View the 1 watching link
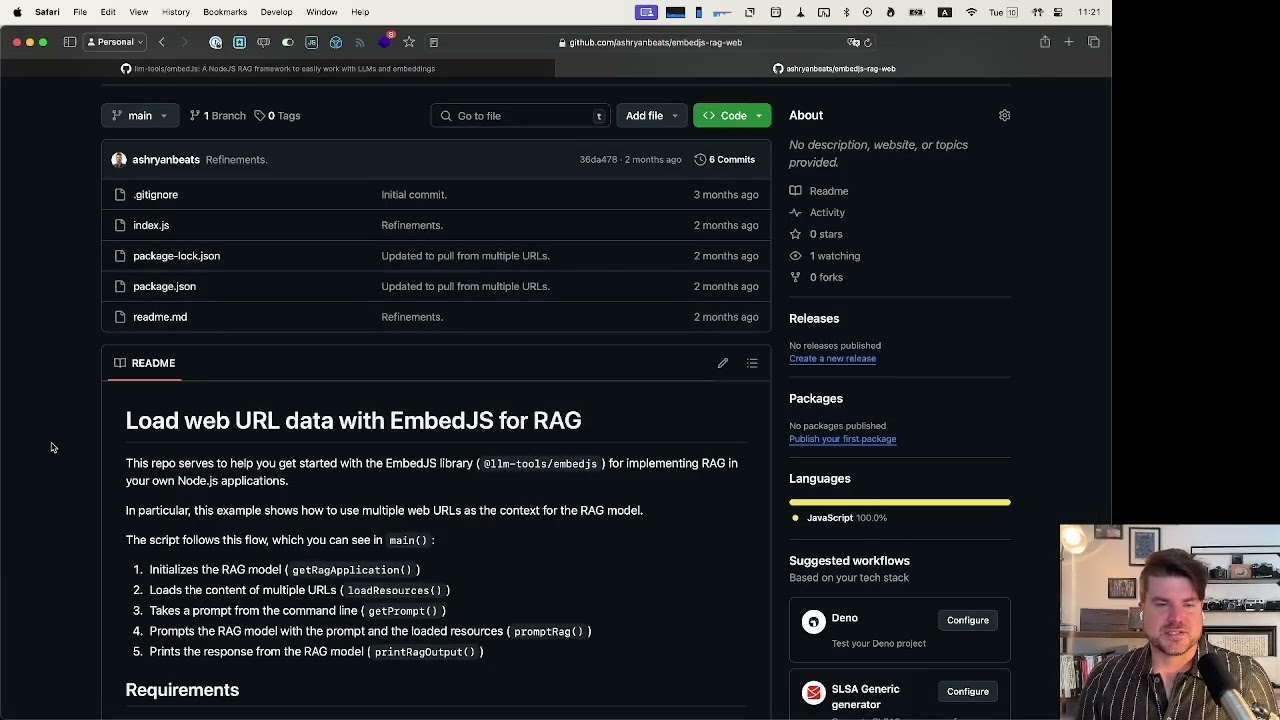Viewport: 1280px width, 720px height. pyautogui.click(x=825, y=256)
